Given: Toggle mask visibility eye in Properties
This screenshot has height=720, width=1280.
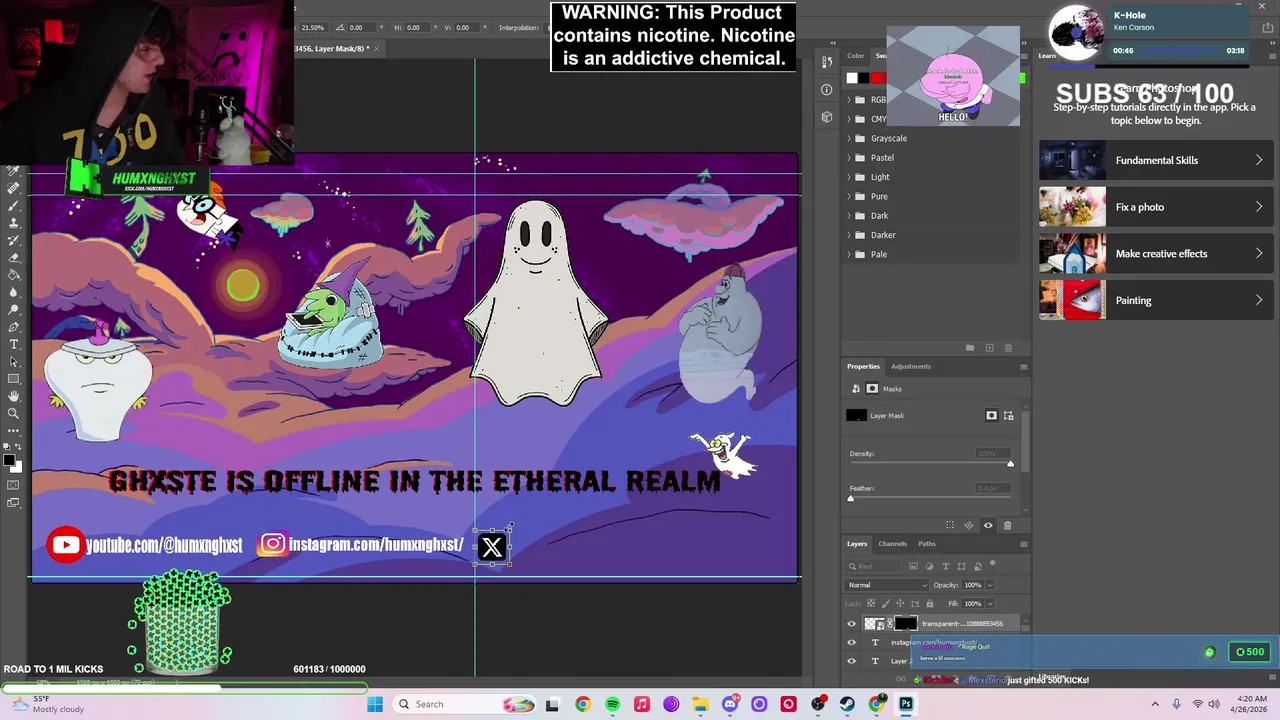Looking at the screenshot, I should click(988, 525).
